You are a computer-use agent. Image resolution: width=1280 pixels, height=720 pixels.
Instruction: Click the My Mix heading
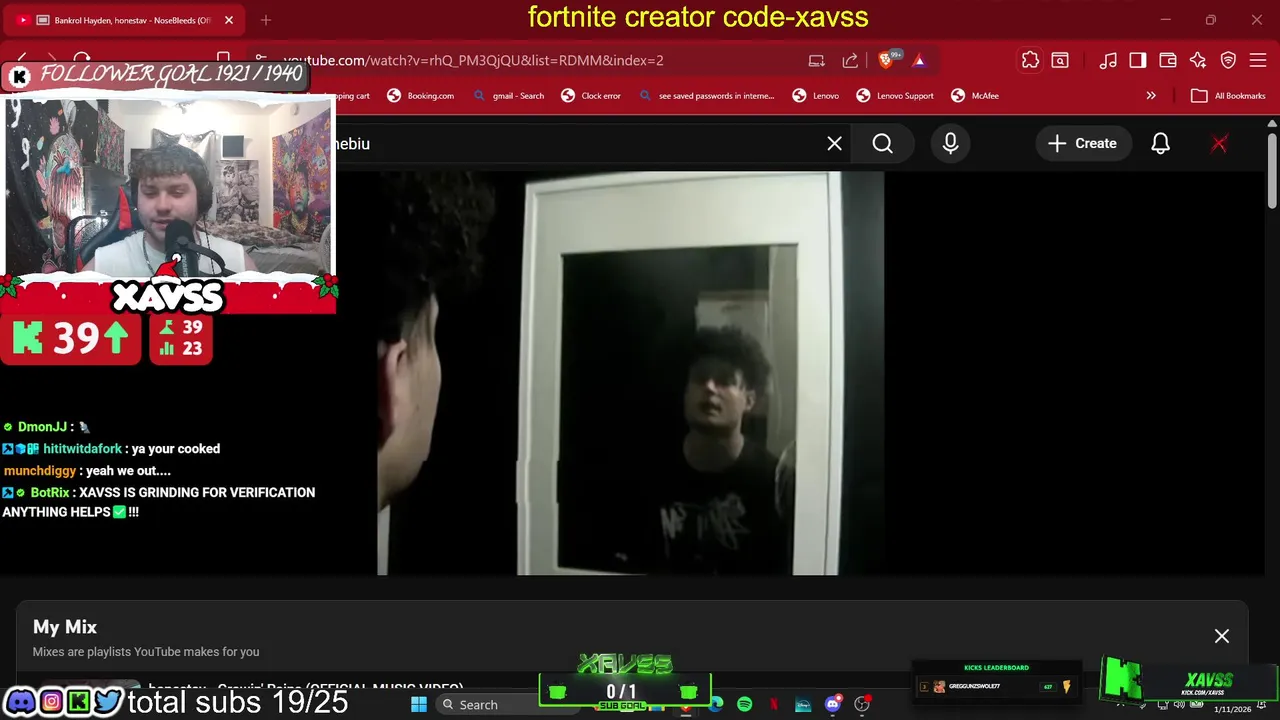pyautogui.click(x=65, y=627)
